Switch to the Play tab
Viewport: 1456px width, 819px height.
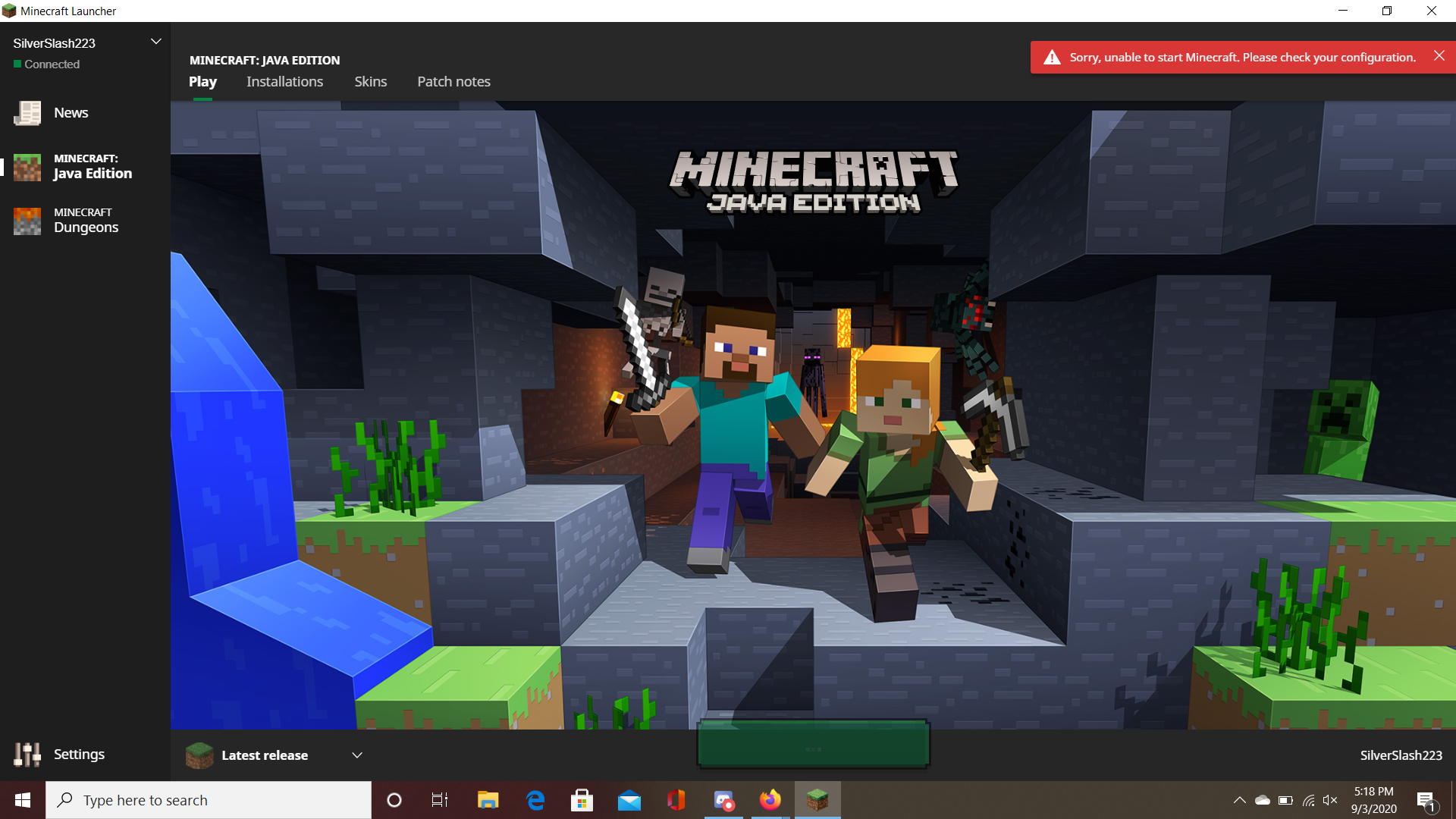tap(202, 81)
